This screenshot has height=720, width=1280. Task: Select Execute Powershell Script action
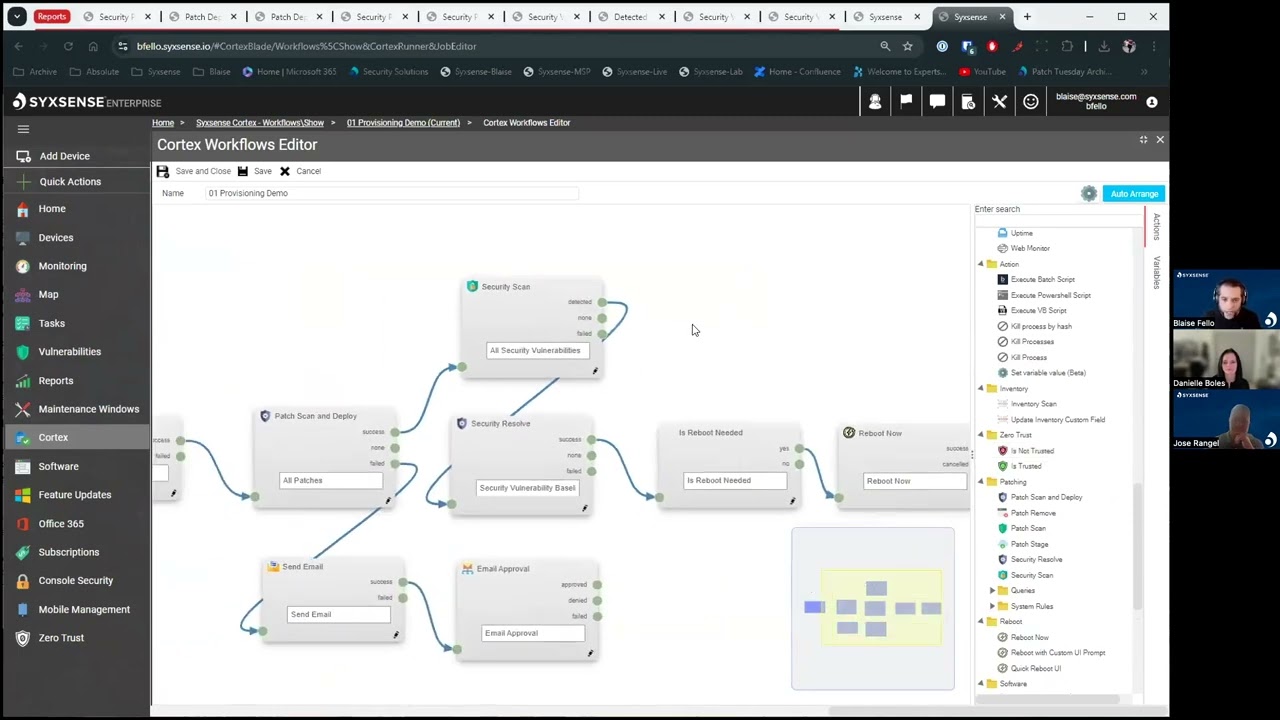click(x=1050, y=295)
